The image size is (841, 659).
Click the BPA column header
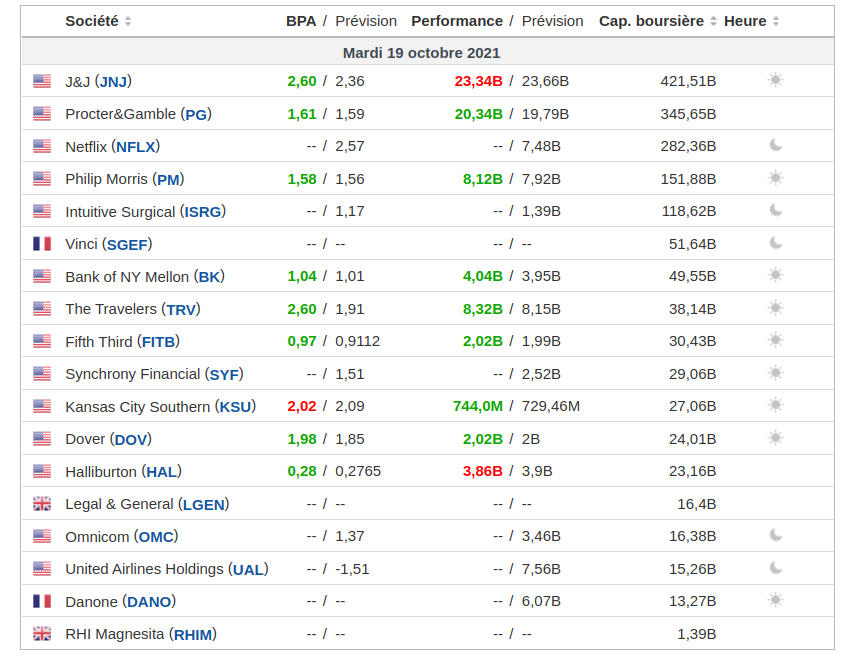coord(300,21)
